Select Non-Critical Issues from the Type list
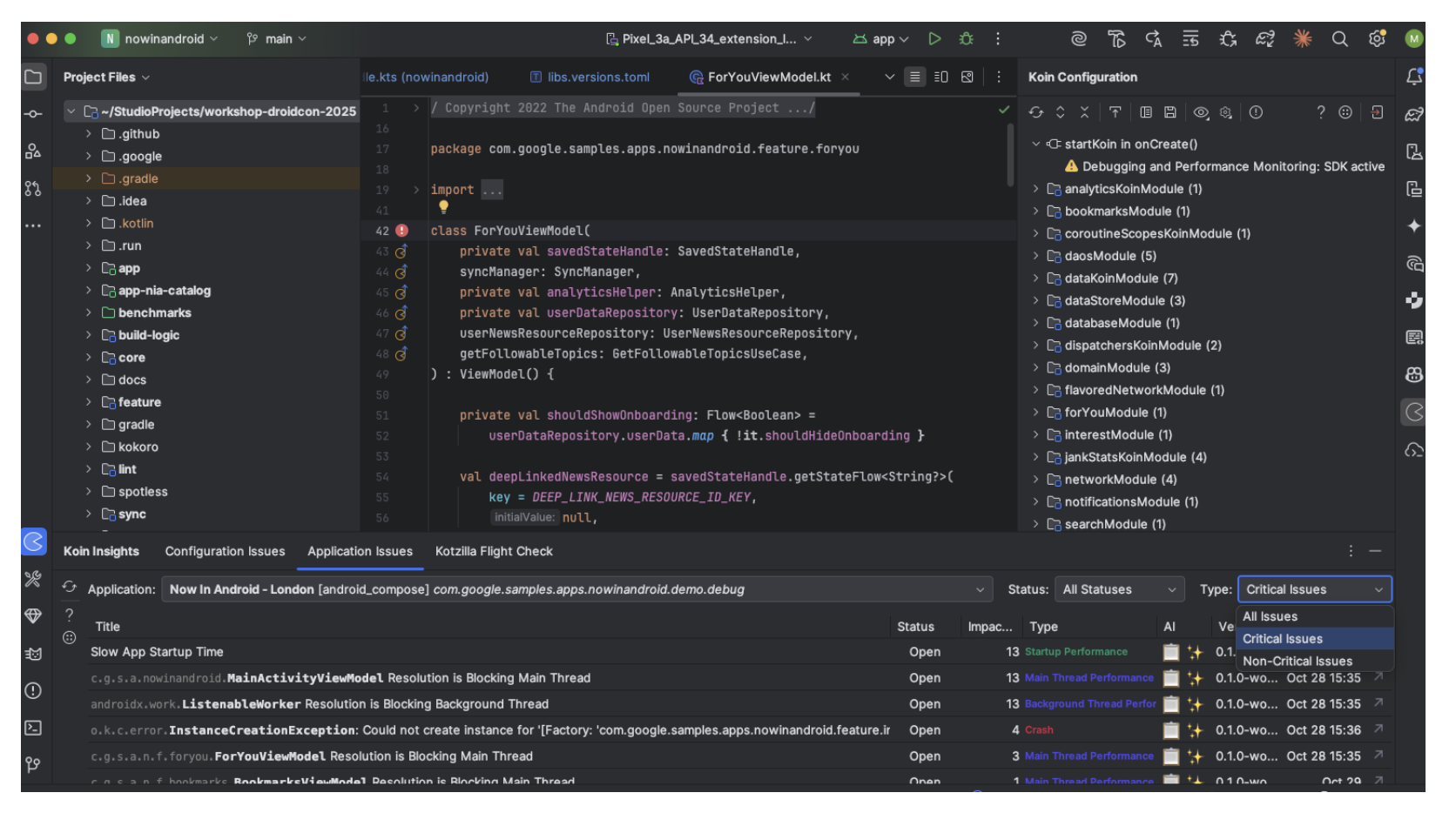Screen dimensions: 1456x813 pyautogui.click(x=1297, y=662)
